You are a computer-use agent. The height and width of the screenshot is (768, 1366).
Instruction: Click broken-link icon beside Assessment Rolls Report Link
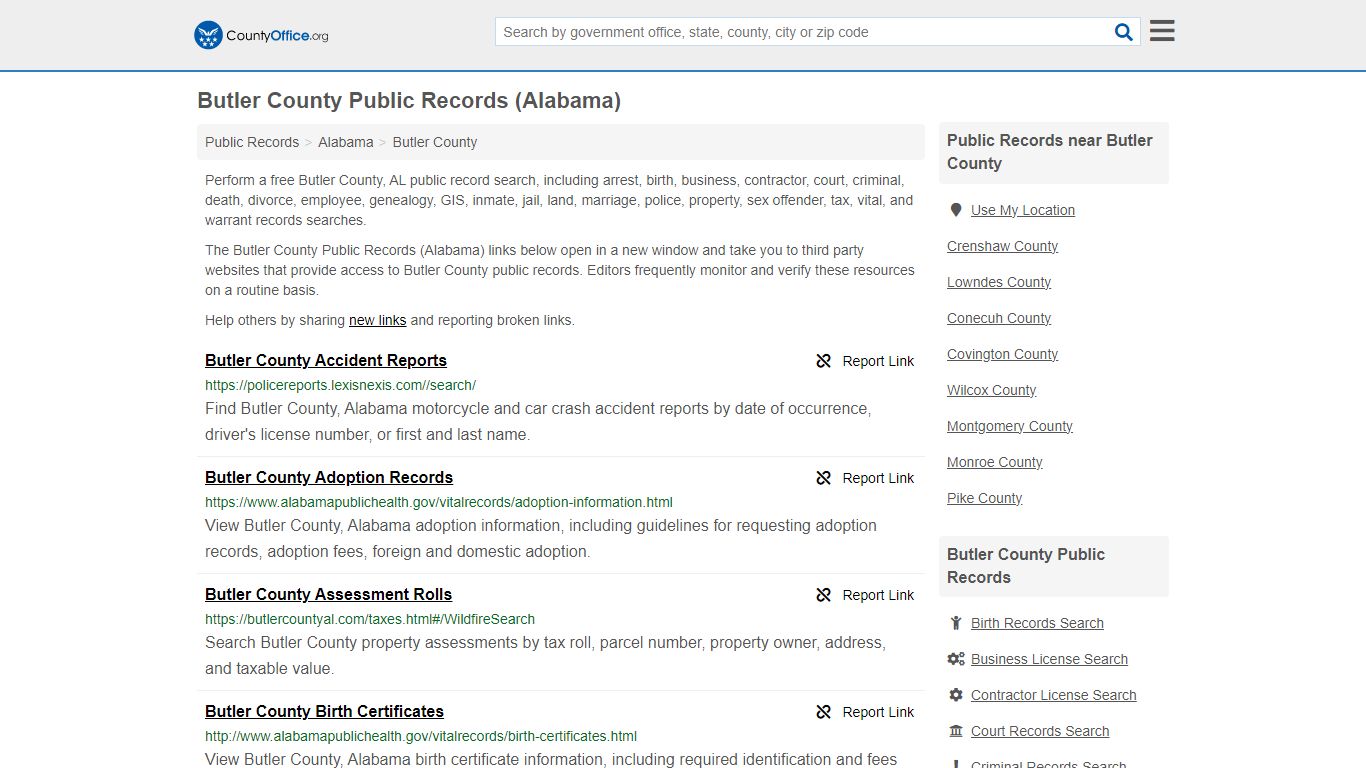[823, 595]
